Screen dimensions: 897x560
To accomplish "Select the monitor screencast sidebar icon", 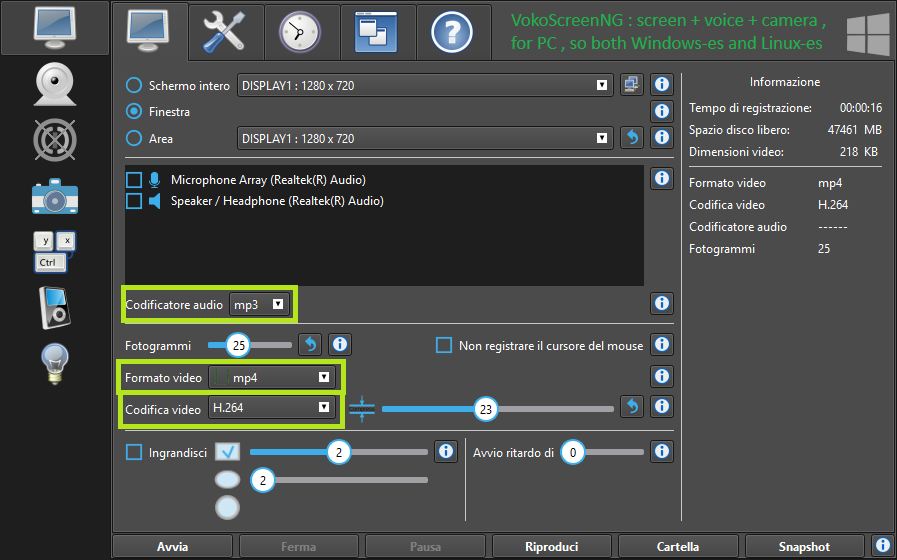I will click(x=55, y=28).
